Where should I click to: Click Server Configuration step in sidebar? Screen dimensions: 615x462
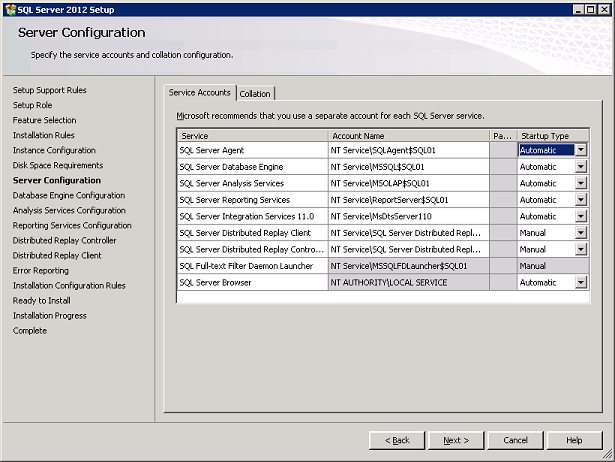click(x=57, y=180)
